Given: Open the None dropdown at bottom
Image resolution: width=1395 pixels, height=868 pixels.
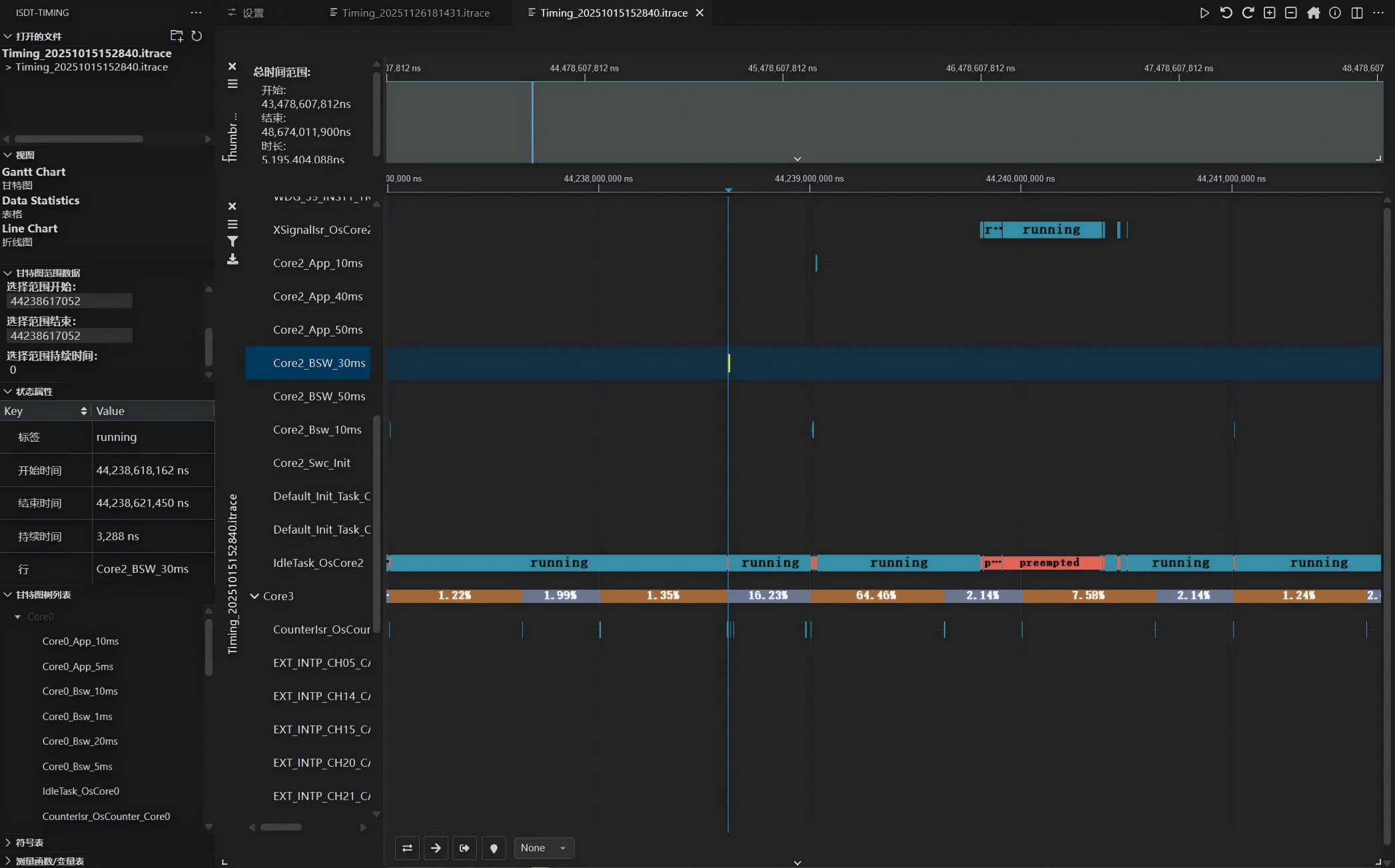Looking at the screenshot, I should (x=544, y=848).
